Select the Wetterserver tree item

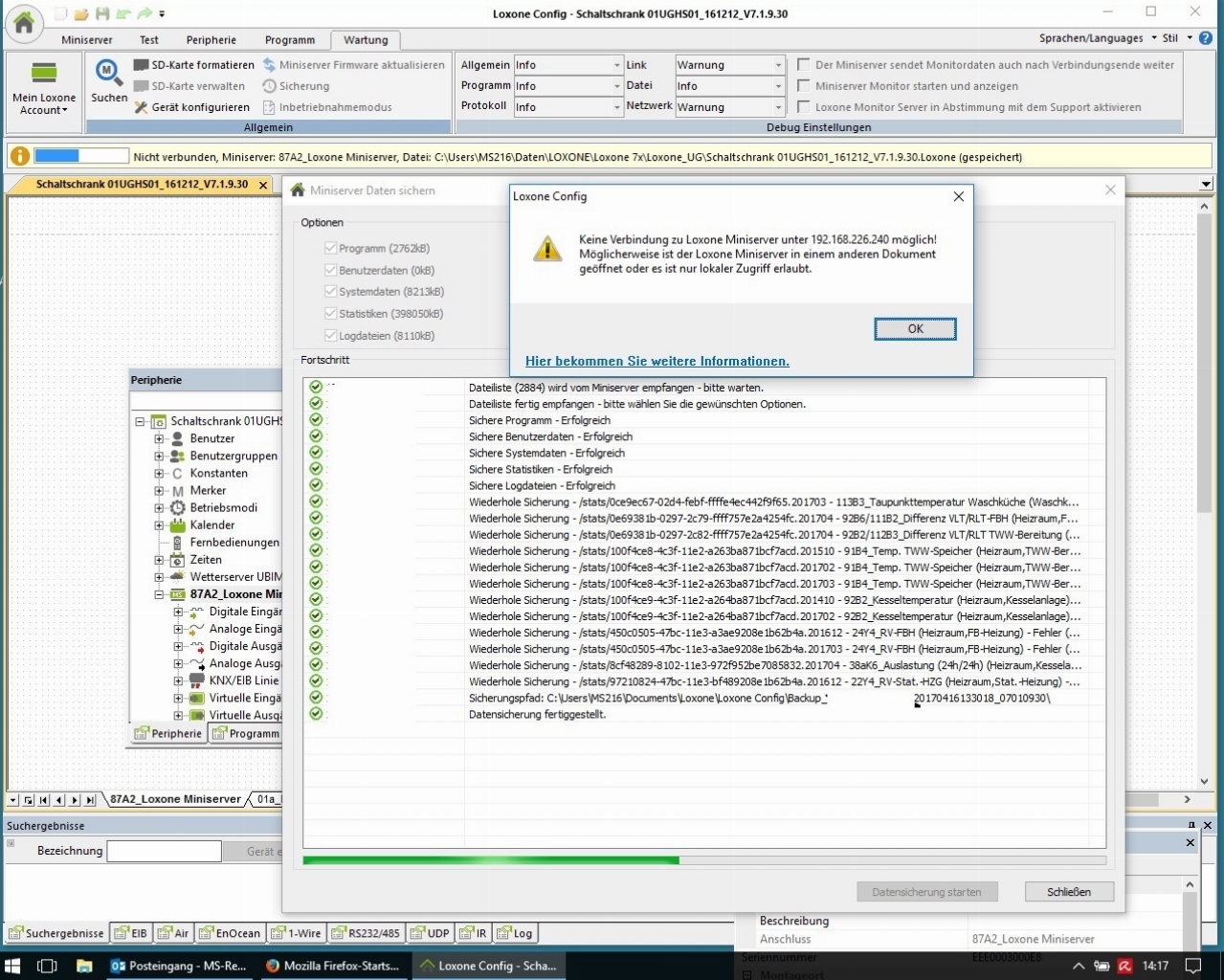226,577
